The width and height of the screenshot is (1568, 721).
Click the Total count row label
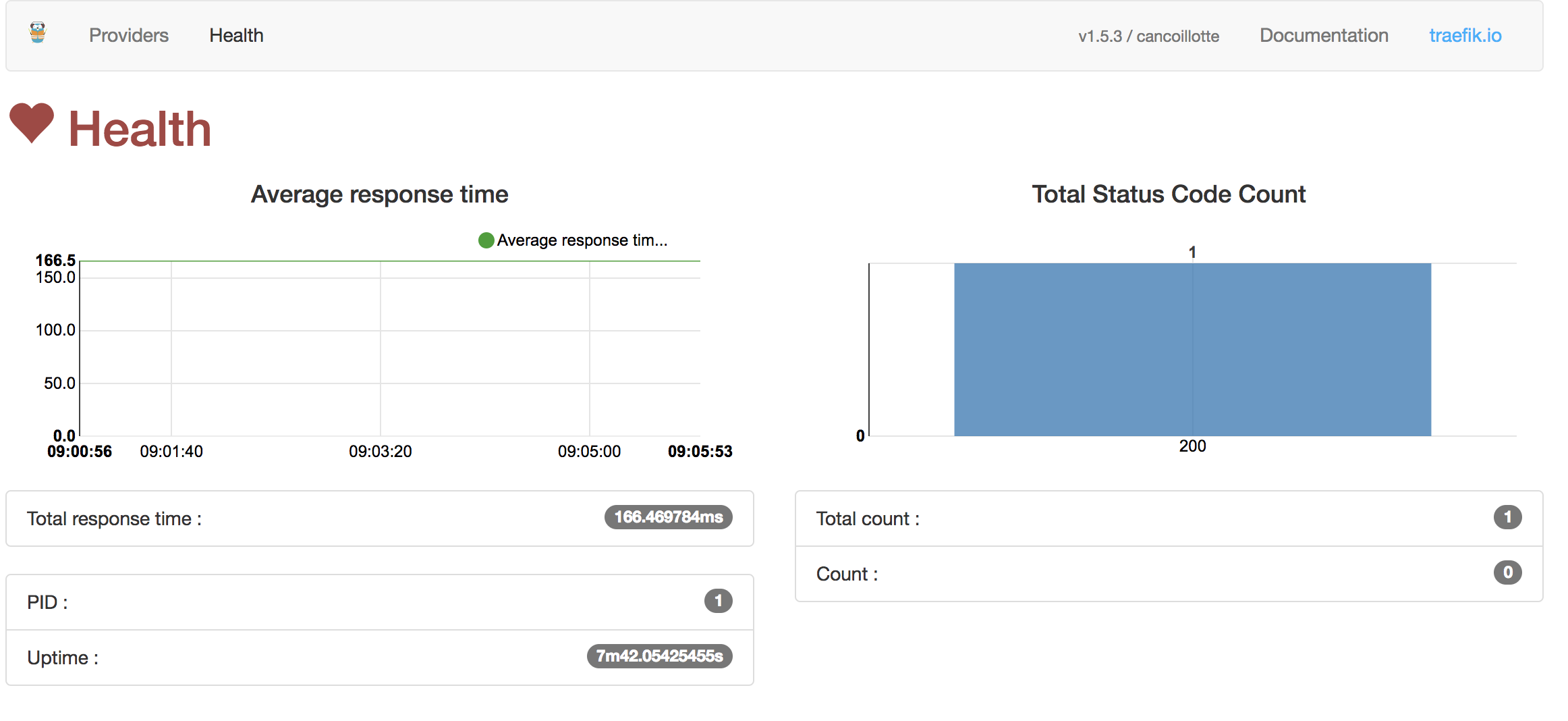(x=868, y=518)
